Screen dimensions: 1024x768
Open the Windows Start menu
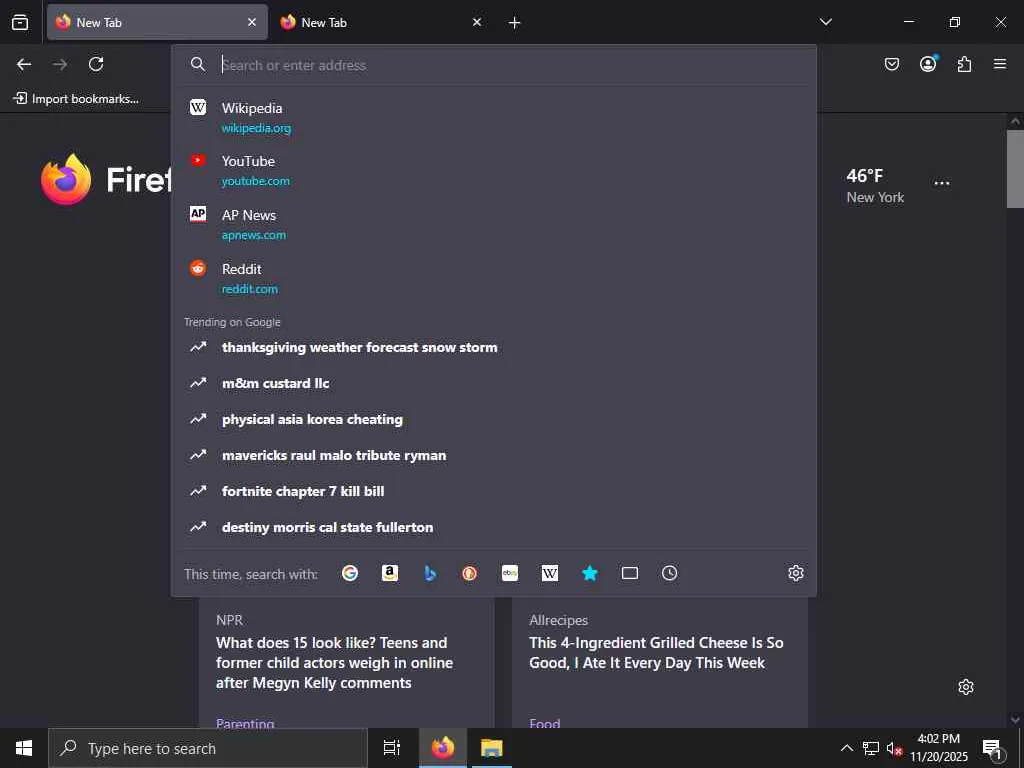pos(24,748)
